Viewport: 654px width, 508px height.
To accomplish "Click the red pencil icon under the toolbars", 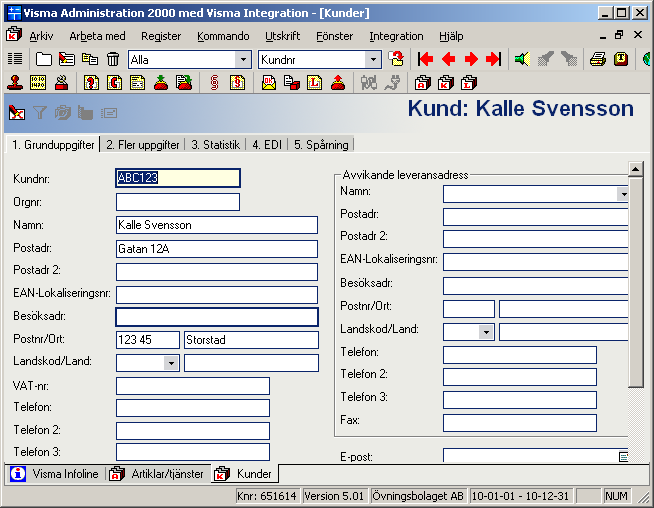I will pos(17,113).
